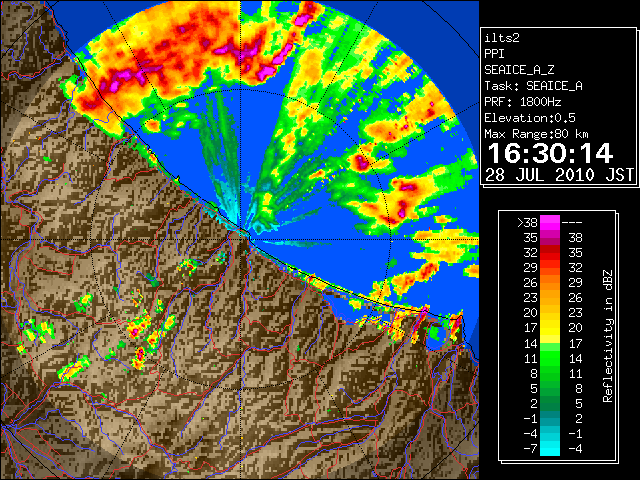Click the 'ilts2' radar name text

(502, 38)
